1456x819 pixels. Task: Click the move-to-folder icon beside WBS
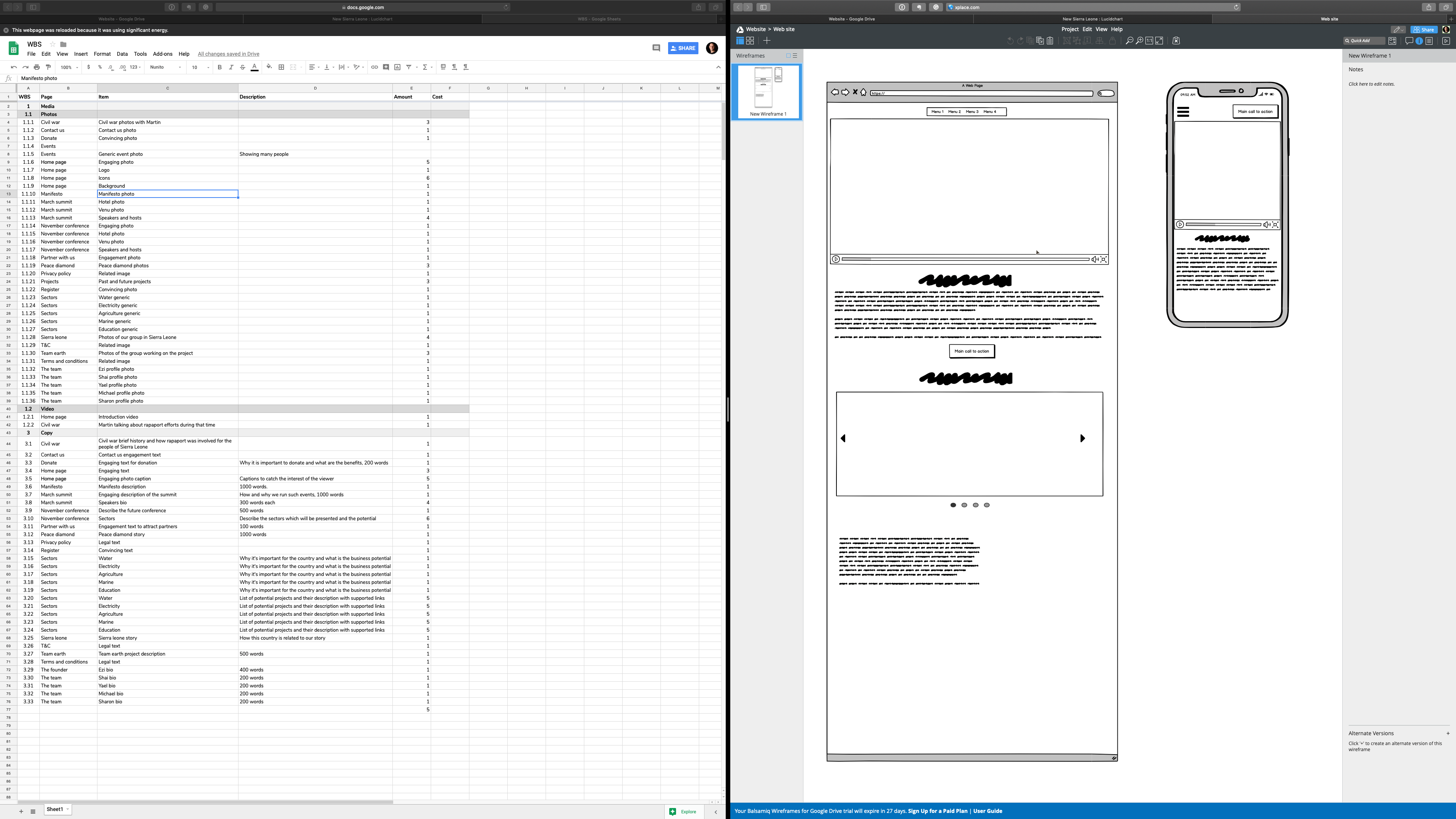tap(63, 44)
